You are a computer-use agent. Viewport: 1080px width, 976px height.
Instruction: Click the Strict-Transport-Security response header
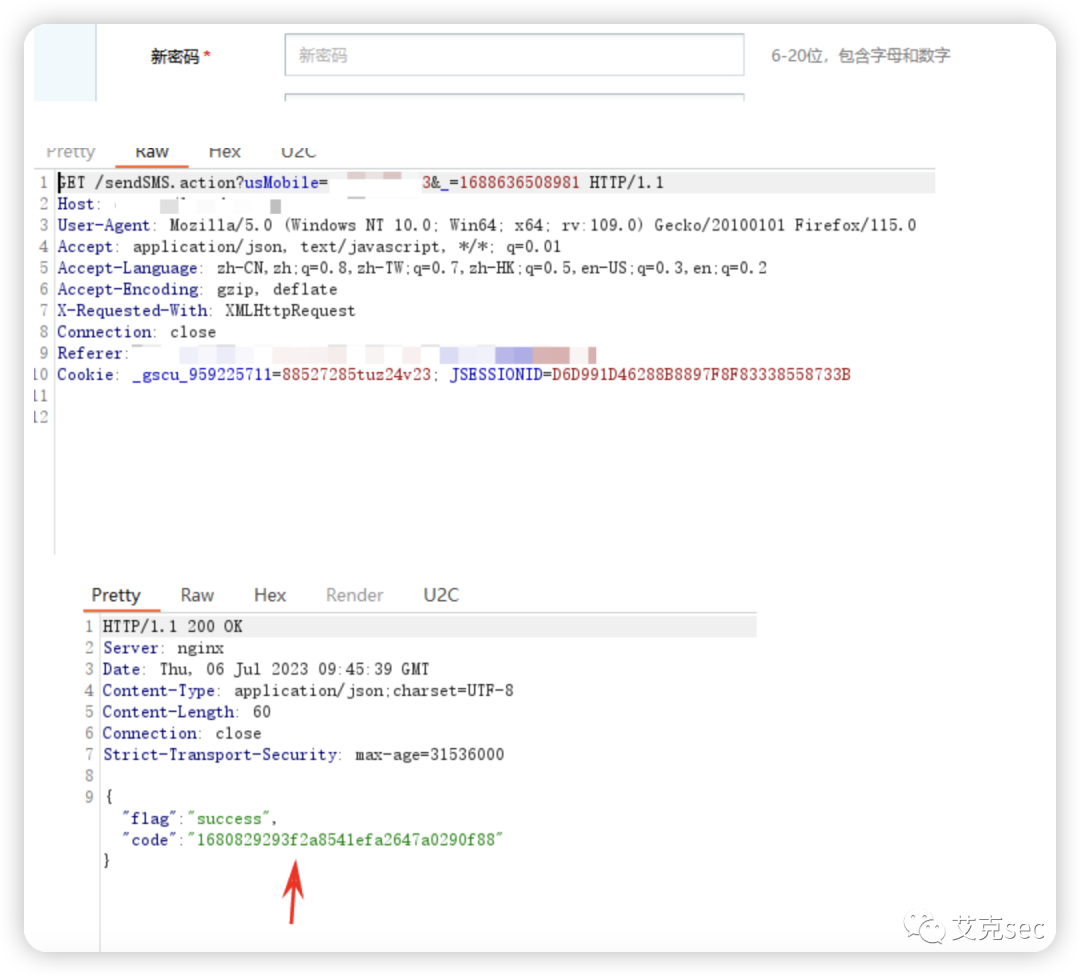(220, 755)
